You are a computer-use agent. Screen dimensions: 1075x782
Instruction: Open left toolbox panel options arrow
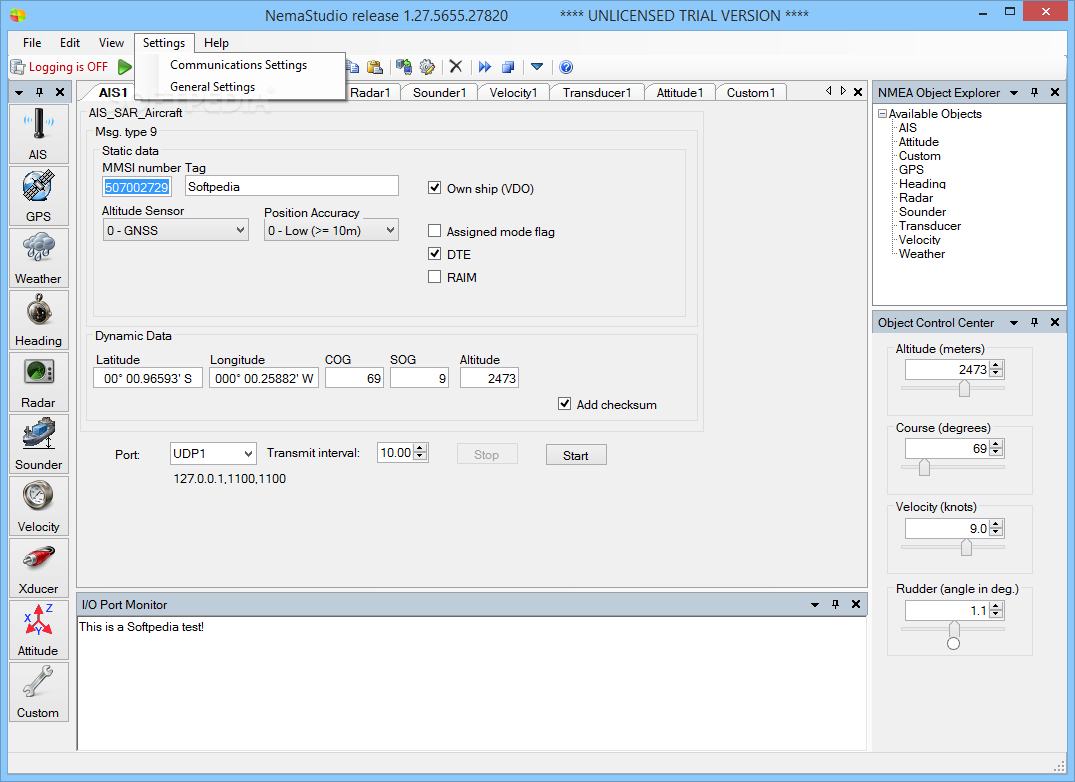[19, 93]
